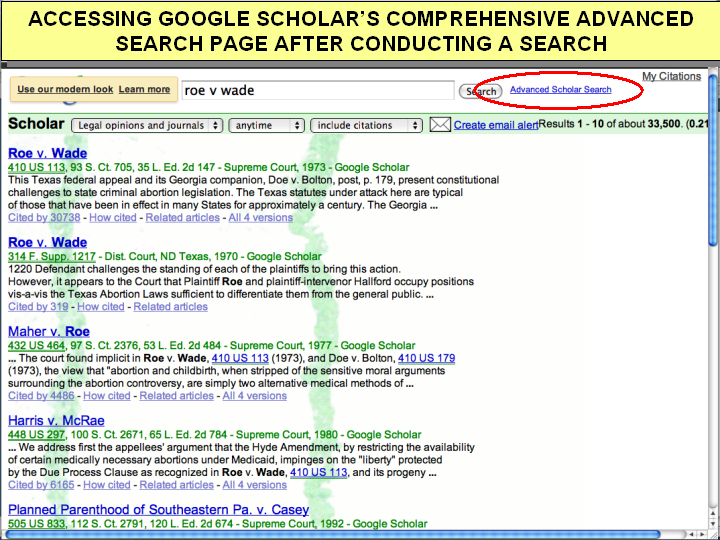The image size is (720, 540).
Task: Click 410 US 113 link in Maher v. Roe snippet
Action: point(240,358)
